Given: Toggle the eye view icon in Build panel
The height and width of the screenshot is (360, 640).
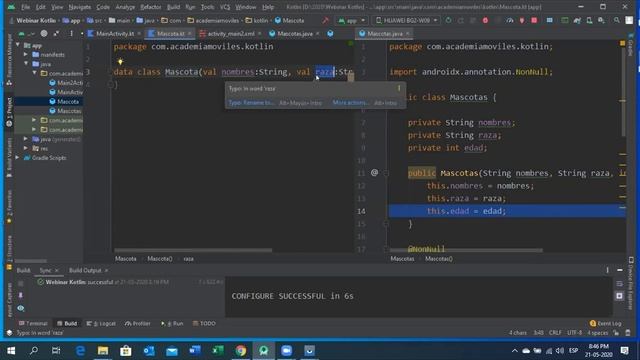Looking at the screenshot, I should (21, 308).
